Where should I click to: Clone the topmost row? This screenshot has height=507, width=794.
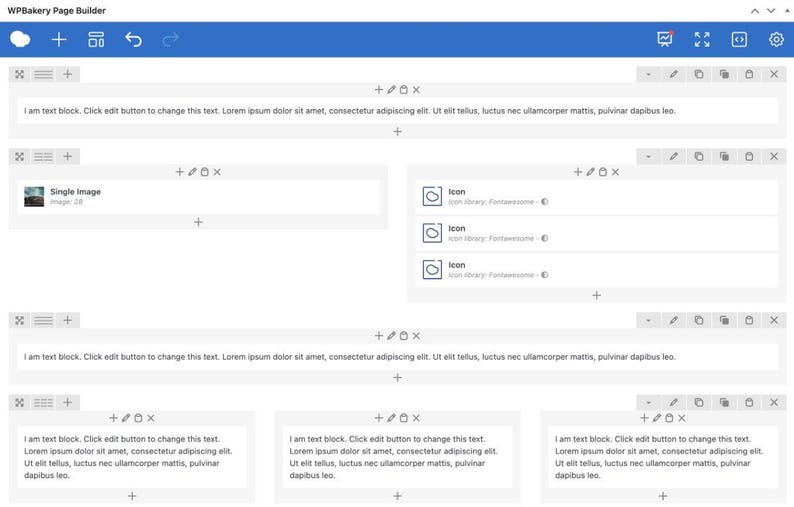pos(724,74)
